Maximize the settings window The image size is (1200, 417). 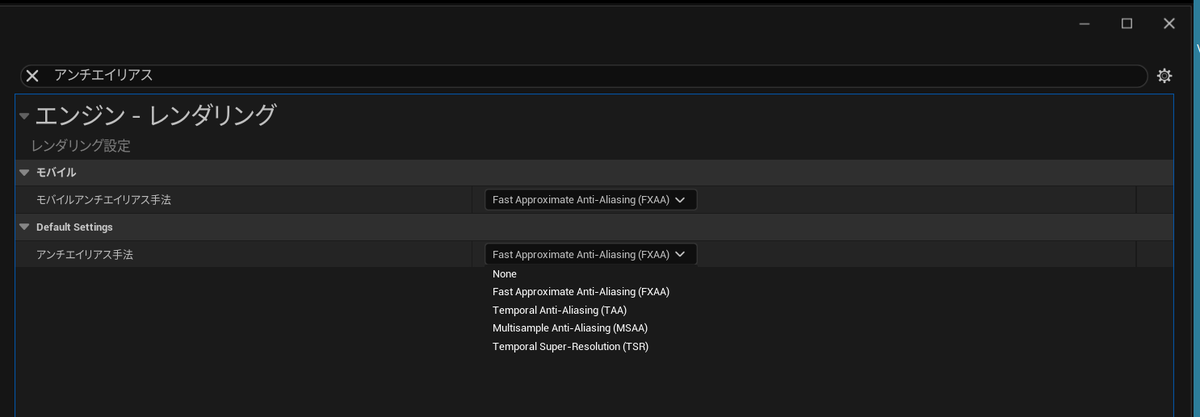pyautogui.click(x=1126, y=23)
